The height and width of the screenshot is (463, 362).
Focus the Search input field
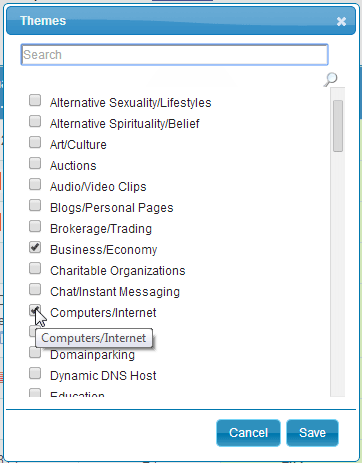(174, 54)
